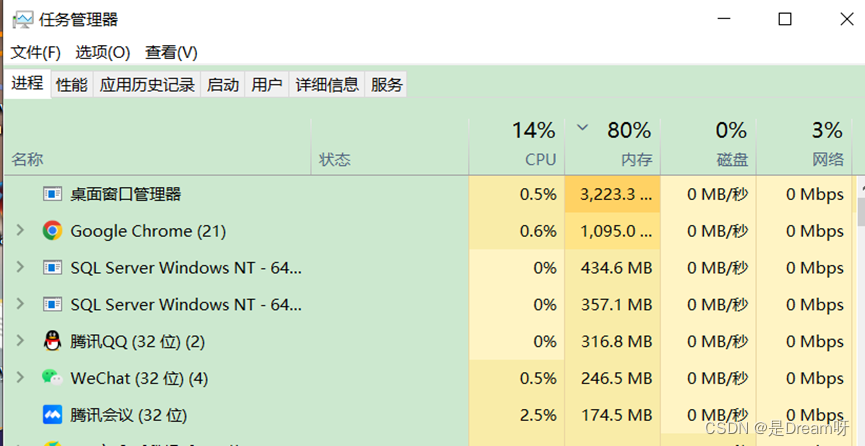Click Chrome's 0 MB/秒 disk cell
865x446 pixels.
708,231
